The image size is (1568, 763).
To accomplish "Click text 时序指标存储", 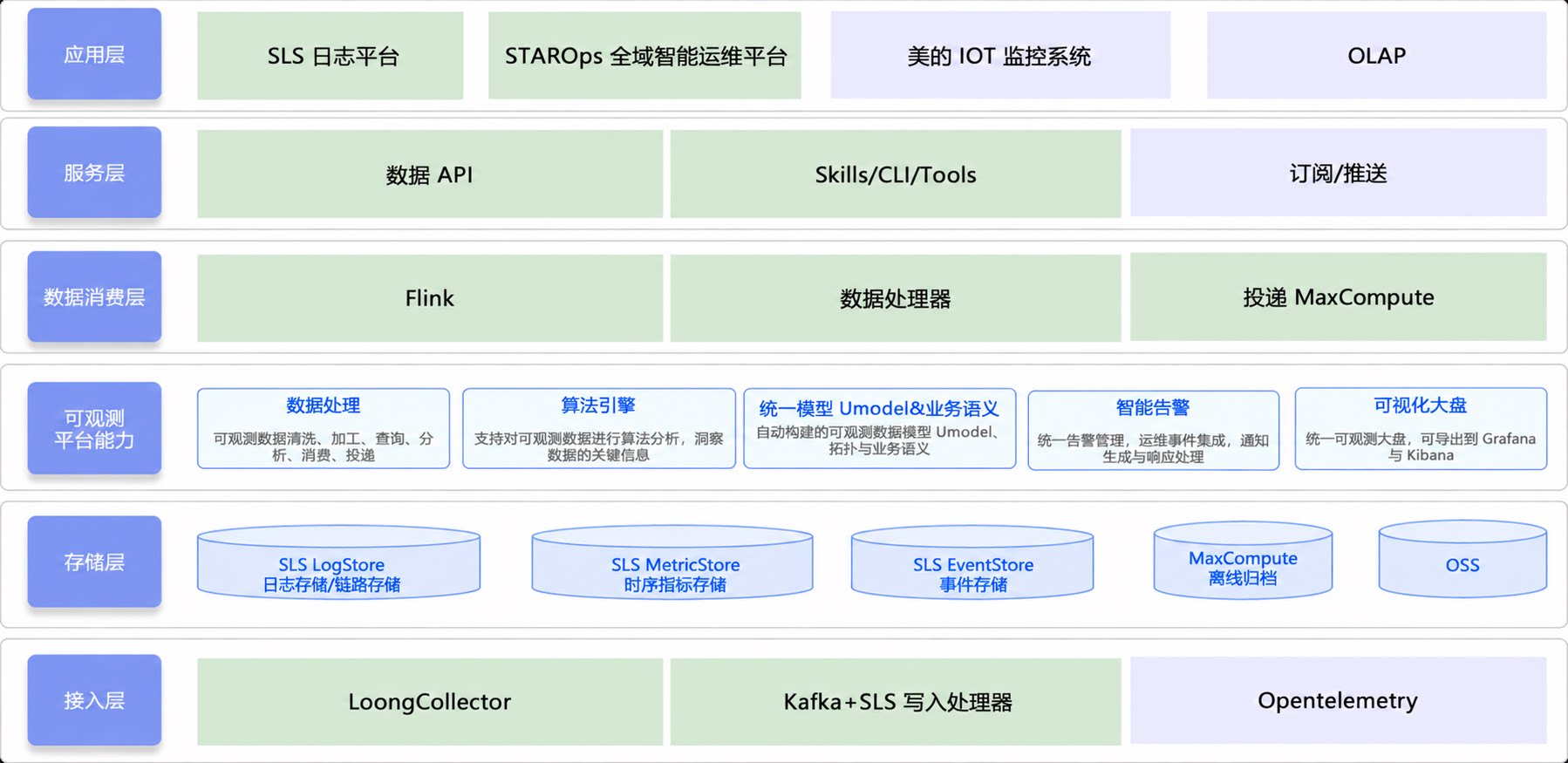I will 675,584.
